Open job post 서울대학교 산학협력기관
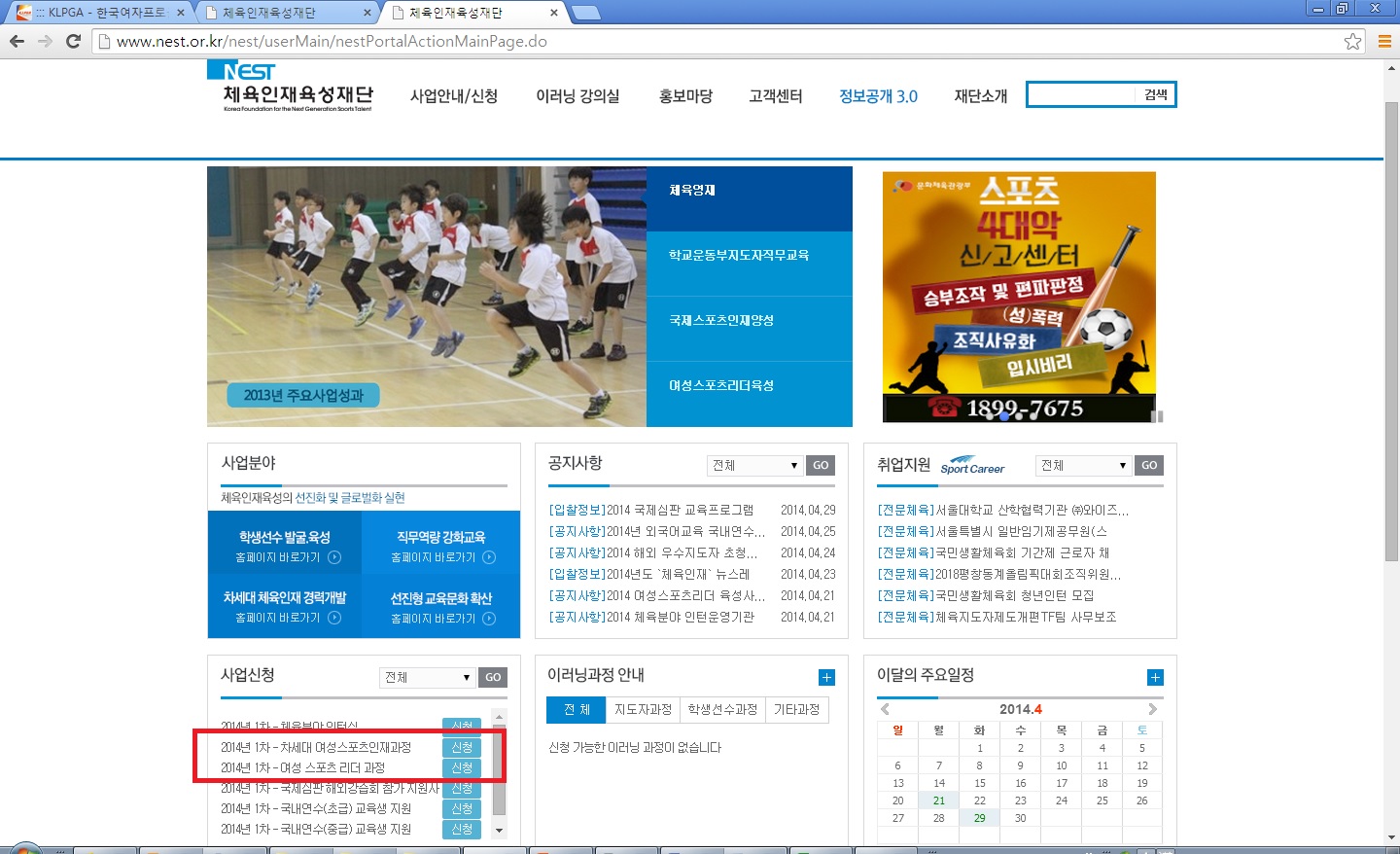 [x=1003, y=510]
